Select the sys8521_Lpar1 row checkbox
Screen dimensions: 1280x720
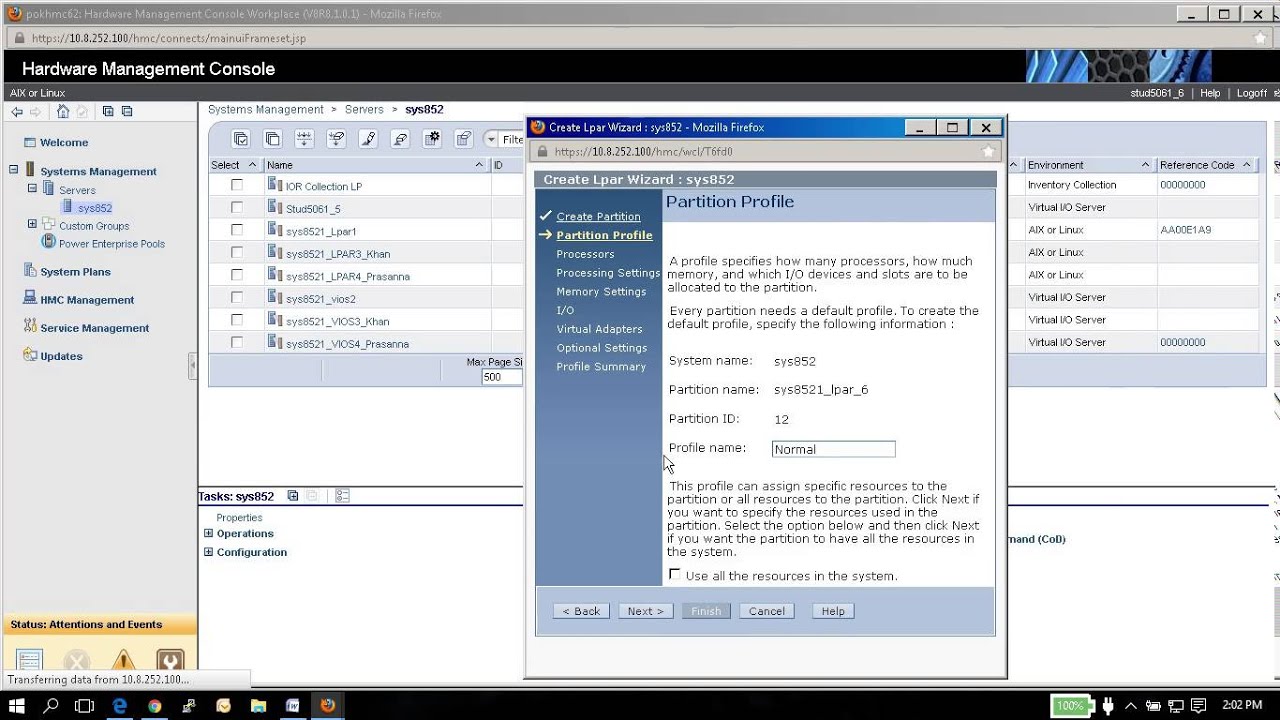click(237, 230)
